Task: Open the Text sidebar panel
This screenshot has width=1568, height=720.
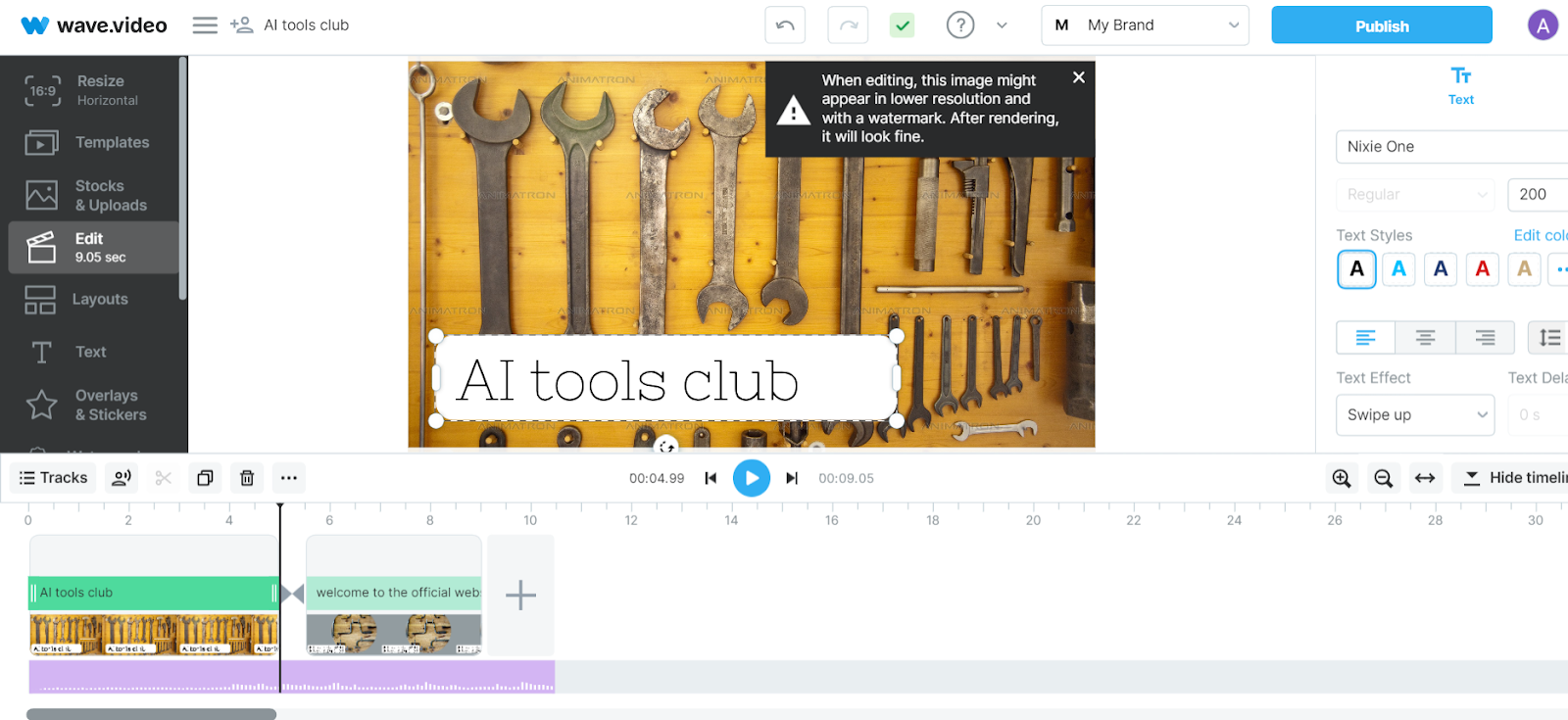Action: pos(94,352)
